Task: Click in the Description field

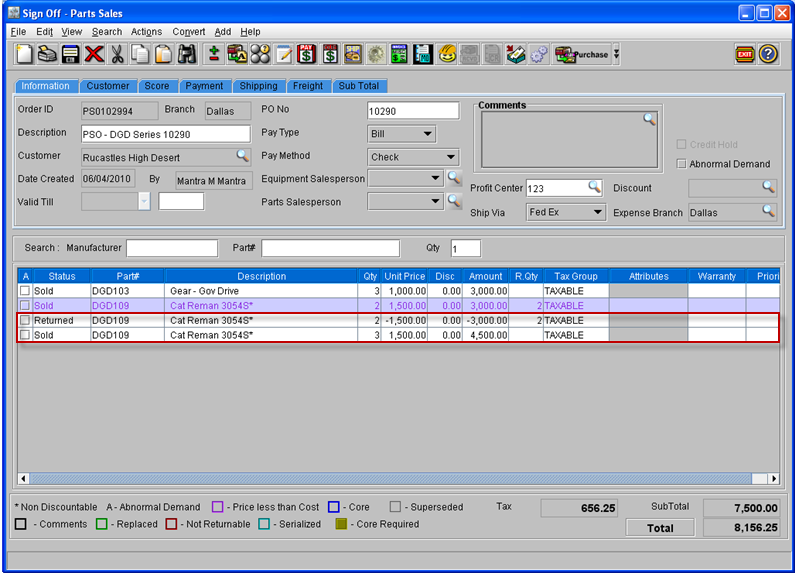Action: tap(166, 134)
